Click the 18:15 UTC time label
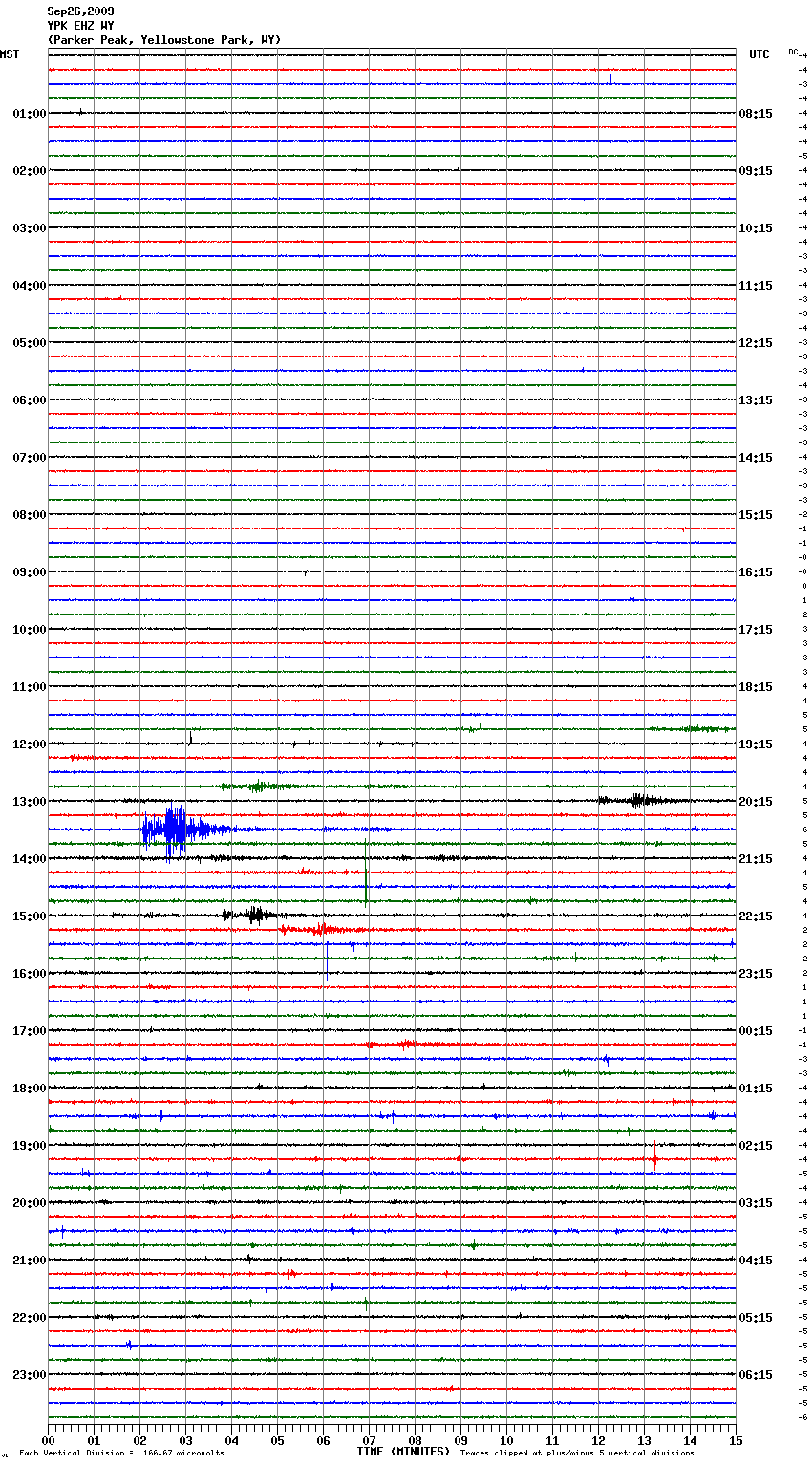Image resolution: width=812 pixels, height=1466 pixels. tap(756, 687)
